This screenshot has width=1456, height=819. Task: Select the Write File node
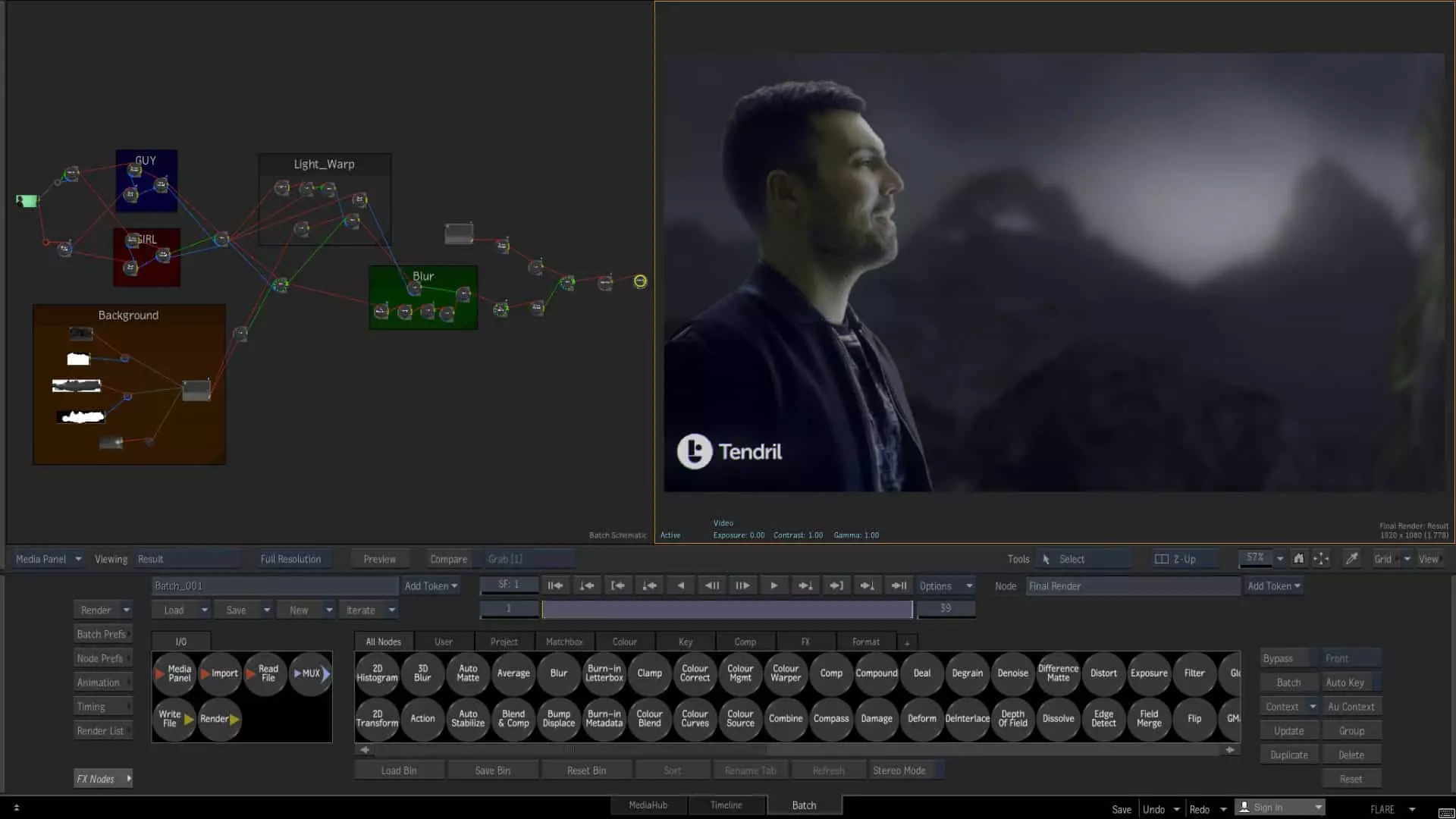173,720
